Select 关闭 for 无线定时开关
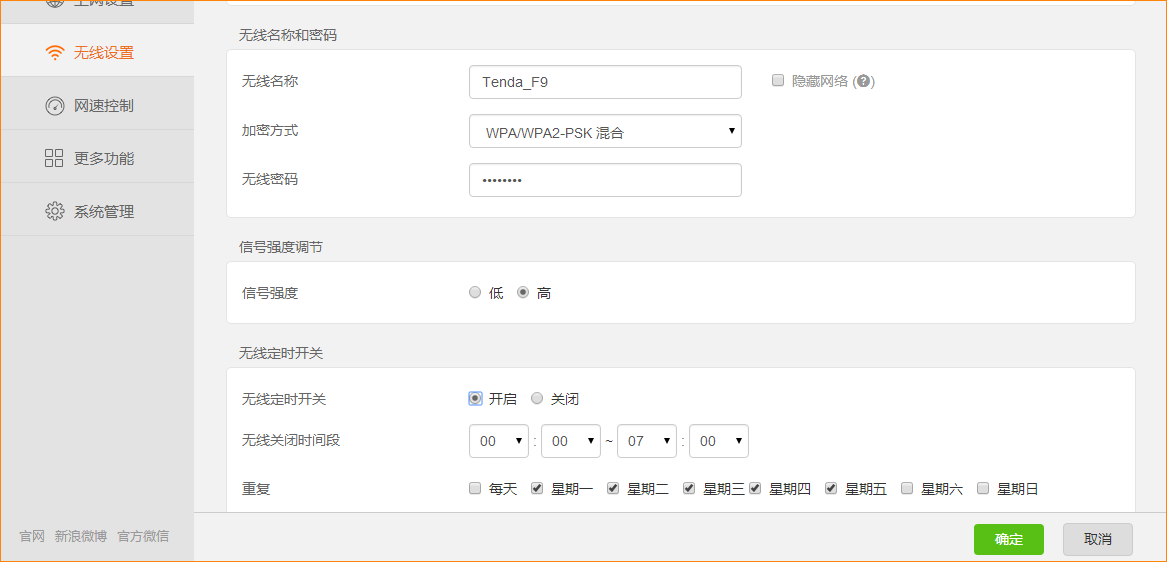 pyautogui.click(x=537, y=398)
